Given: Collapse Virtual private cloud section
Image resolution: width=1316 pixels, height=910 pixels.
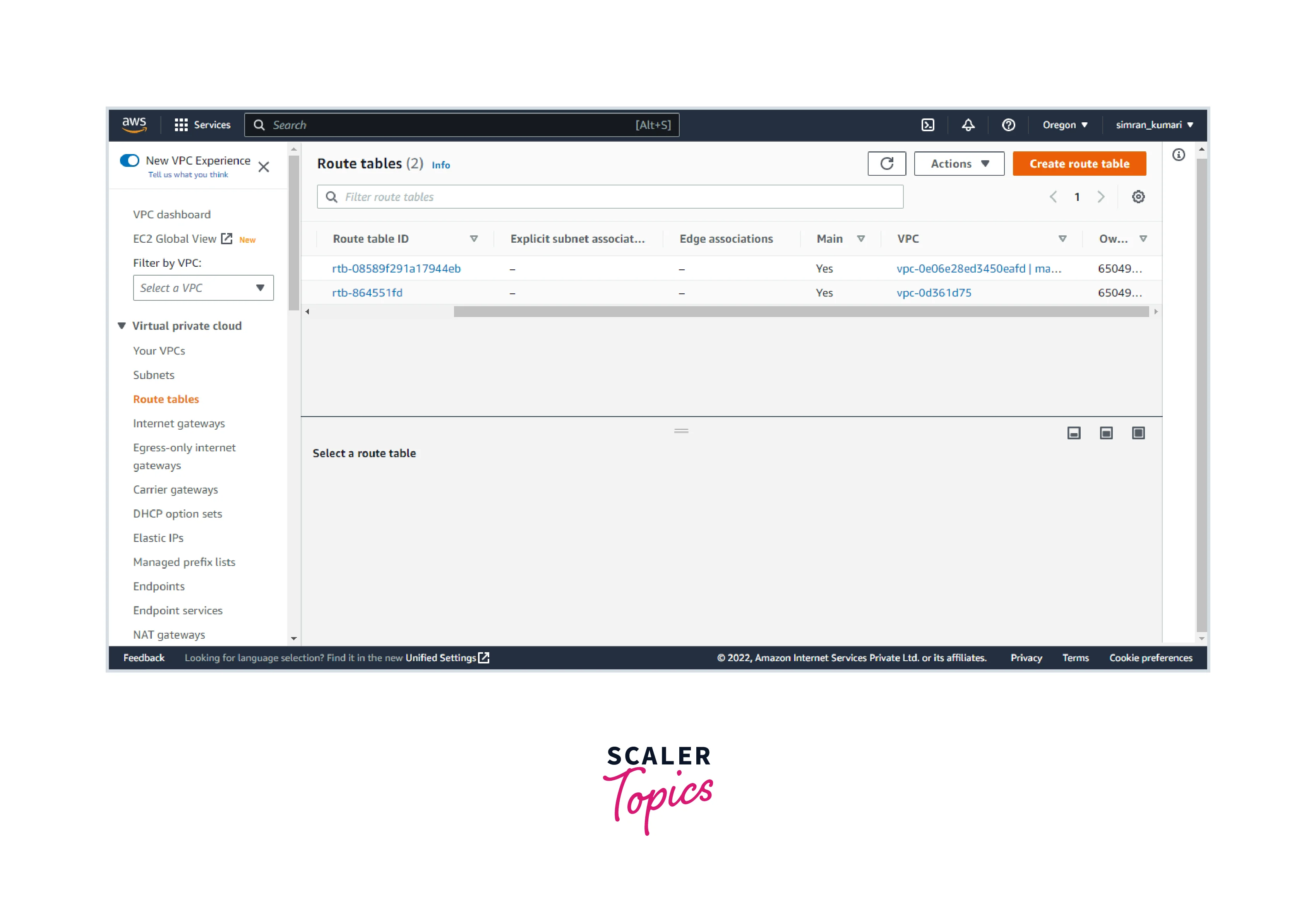Looking at the screenshot, I should [x=122, y=326].
